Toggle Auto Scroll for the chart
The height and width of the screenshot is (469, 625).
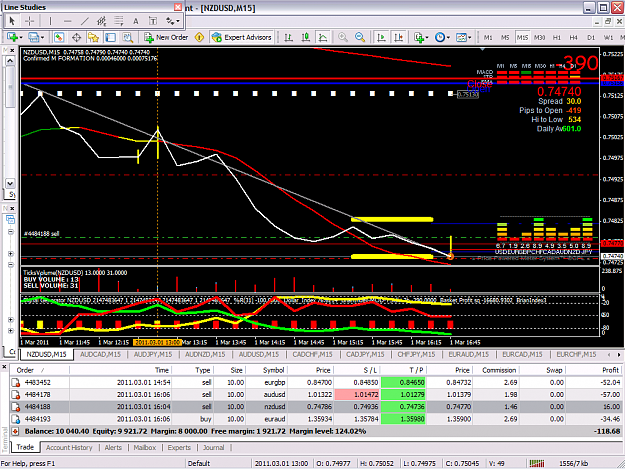(x=381, y=37)
